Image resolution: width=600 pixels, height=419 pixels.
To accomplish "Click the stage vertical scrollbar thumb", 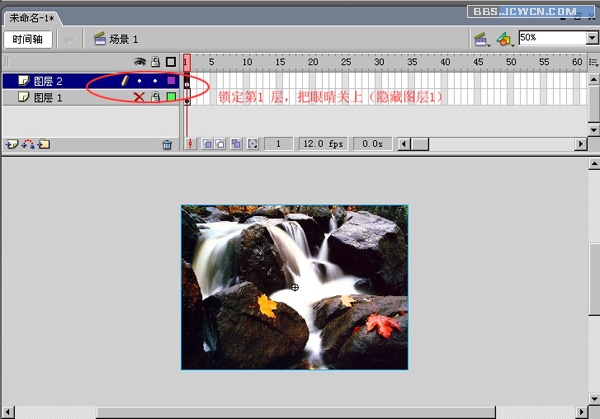I will click(x=594, y=279).
